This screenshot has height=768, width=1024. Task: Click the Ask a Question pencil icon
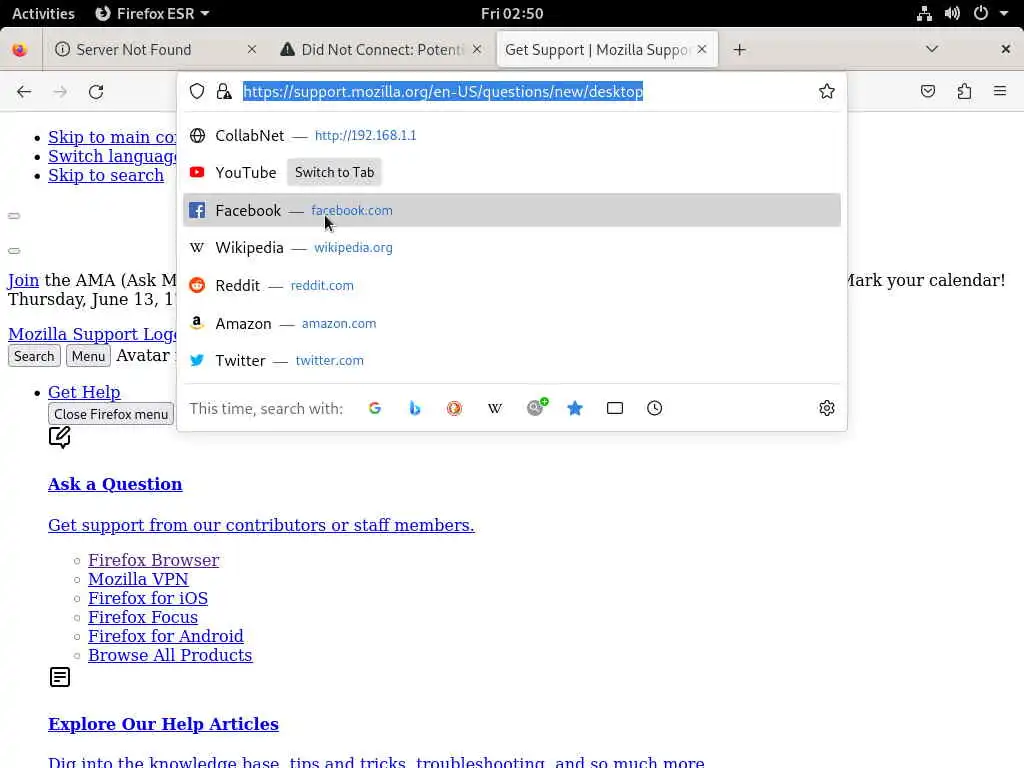coord(59,437)
